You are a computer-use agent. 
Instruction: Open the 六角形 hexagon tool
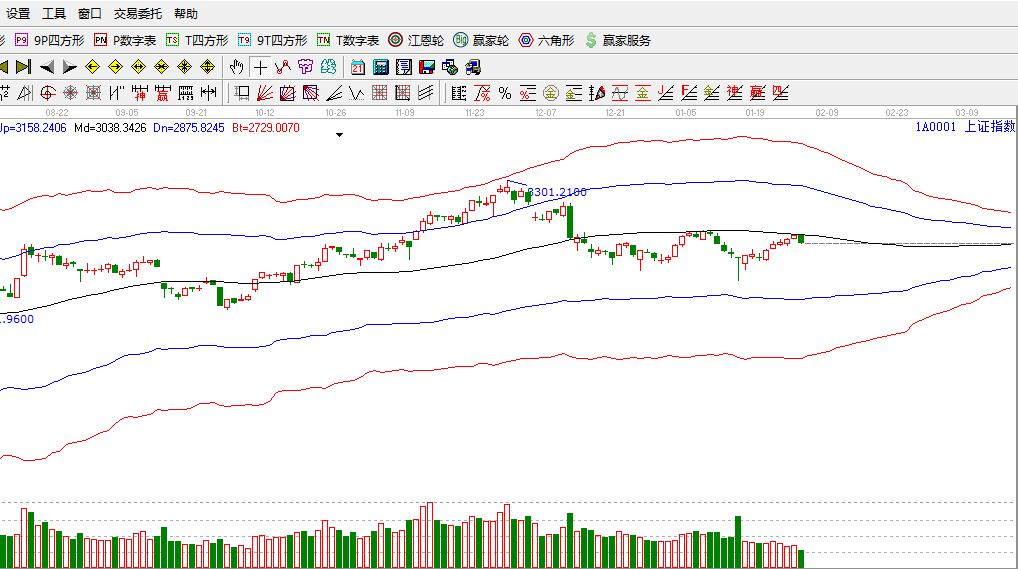[x=545, y=40]
